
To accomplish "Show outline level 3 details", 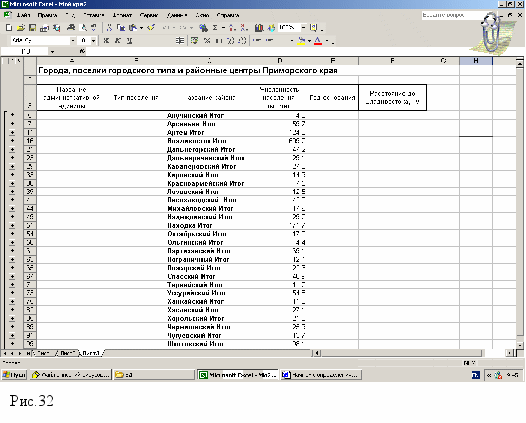I will [x=18, y=61].
